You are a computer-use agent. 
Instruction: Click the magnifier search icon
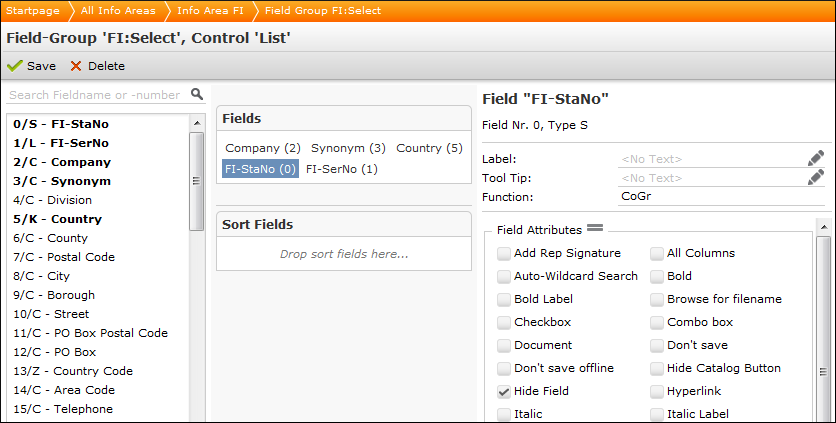197,94
